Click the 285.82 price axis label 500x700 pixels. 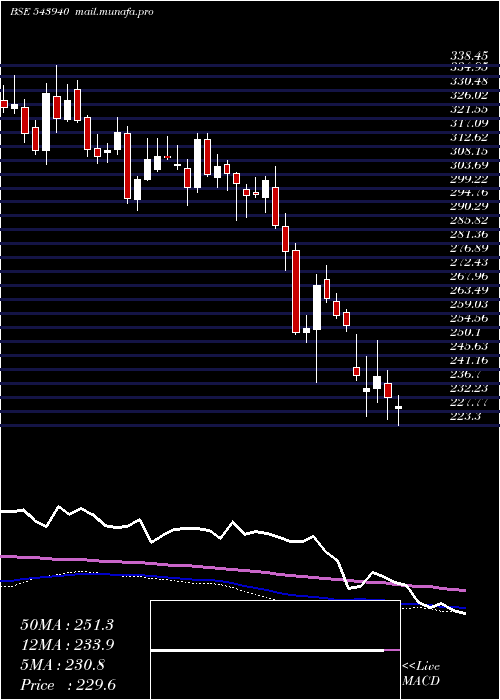point(468,221)
